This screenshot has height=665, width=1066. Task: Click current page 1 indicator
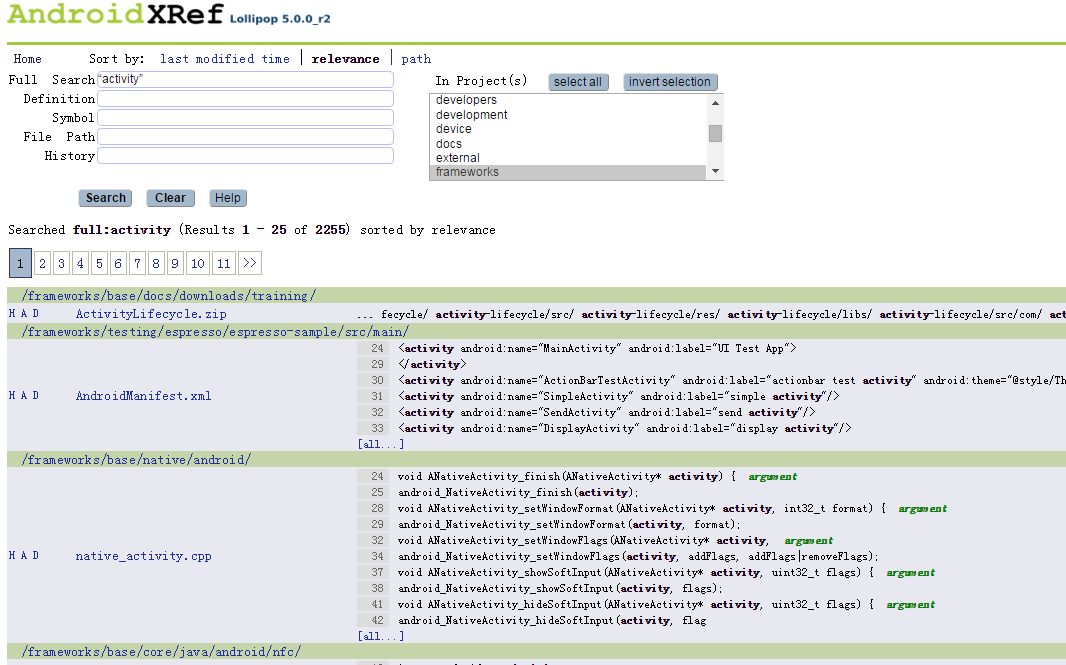click(x=20, y=263)
